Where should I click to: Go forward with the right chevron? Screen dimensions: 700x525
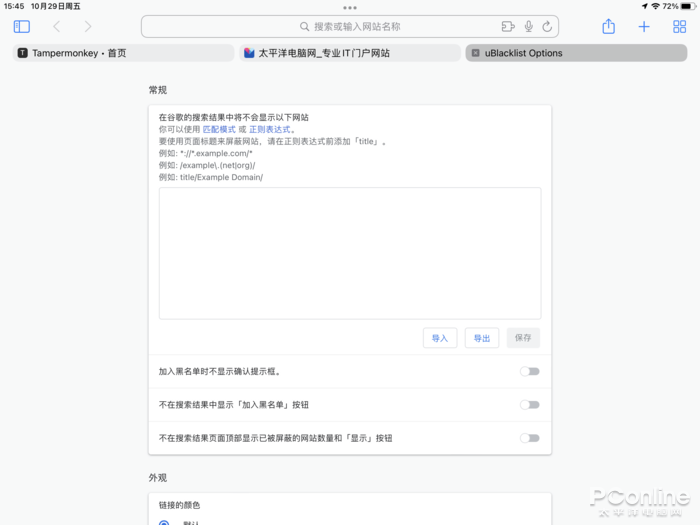click(88, 27)
